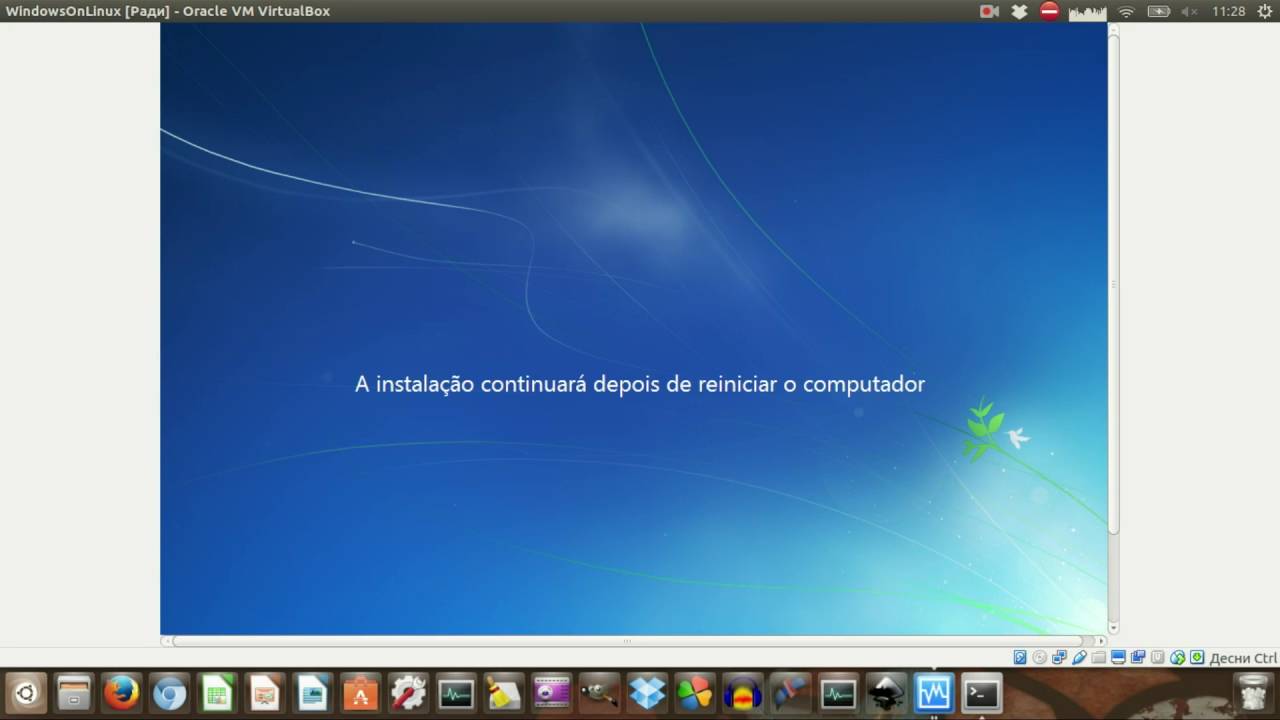The image size is (1280, 720).
Task: Open the Dropbox tray indicator
Action: pos(1019,11)
